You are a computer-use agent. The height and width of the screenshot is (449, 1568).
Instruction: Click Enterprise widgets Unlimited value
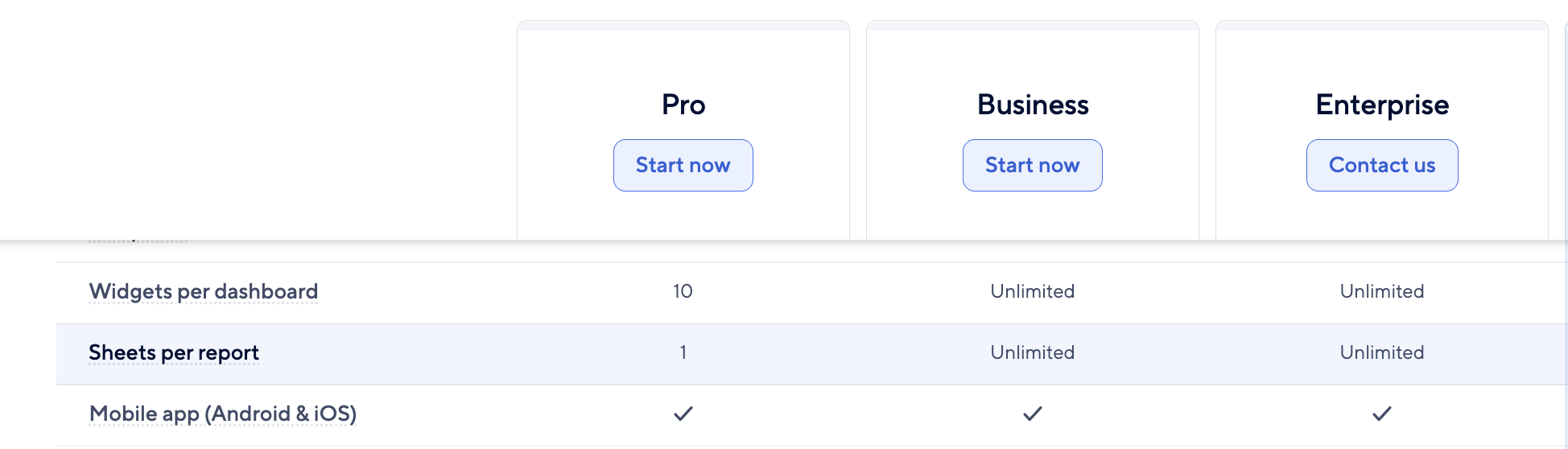(x=1382, y=291)
